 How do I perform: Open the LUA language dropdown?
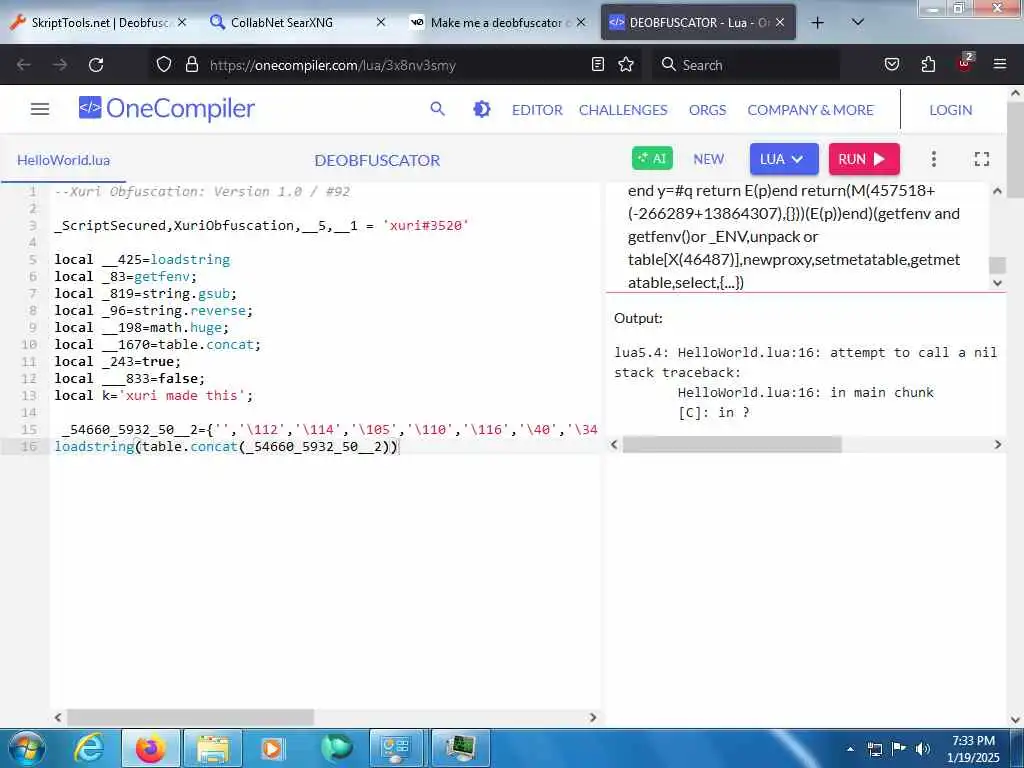(784, 159)
